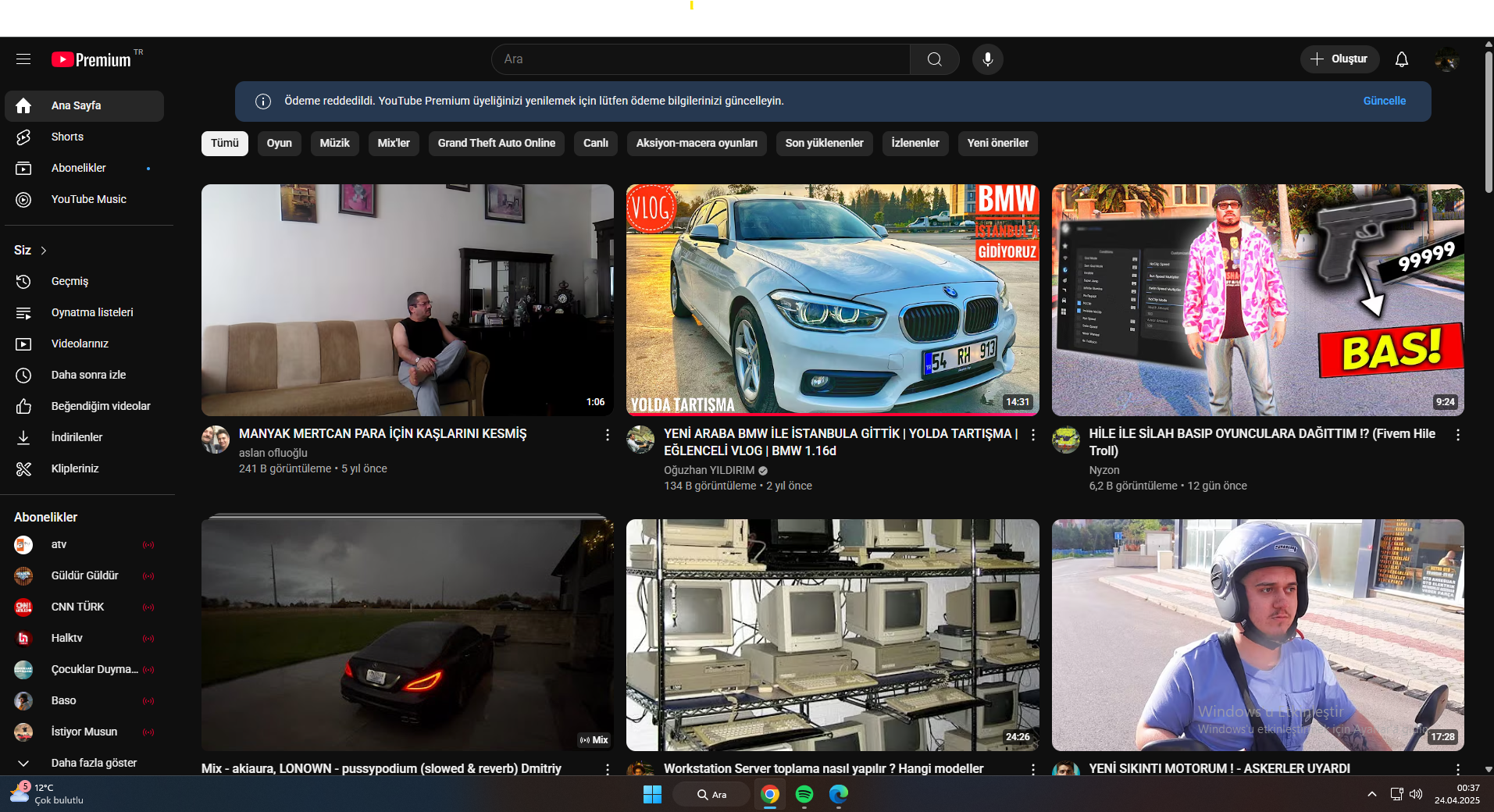The height and width of the screenshot is (812, 1494).
Task: Open the taskbar clock and date
Action: (x=1457, y=794)
